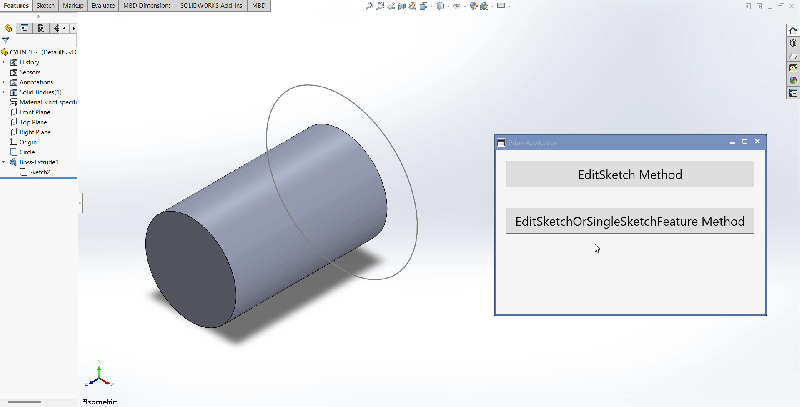Open the Apply Scene dropdown arrow

click(x=492, y=6)
